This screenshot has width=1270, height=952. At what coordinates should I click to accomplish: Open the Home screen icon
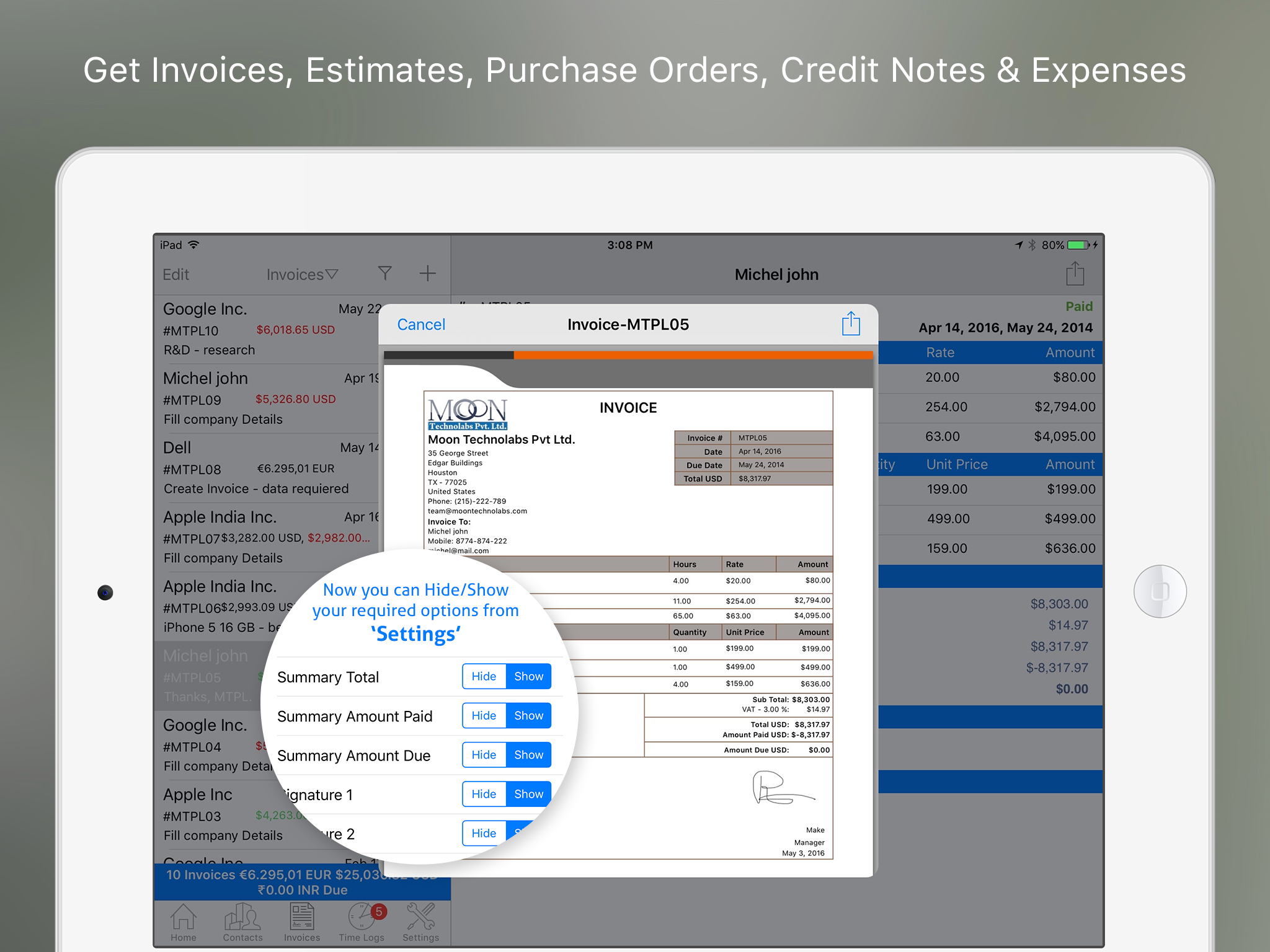click(183, 922)
